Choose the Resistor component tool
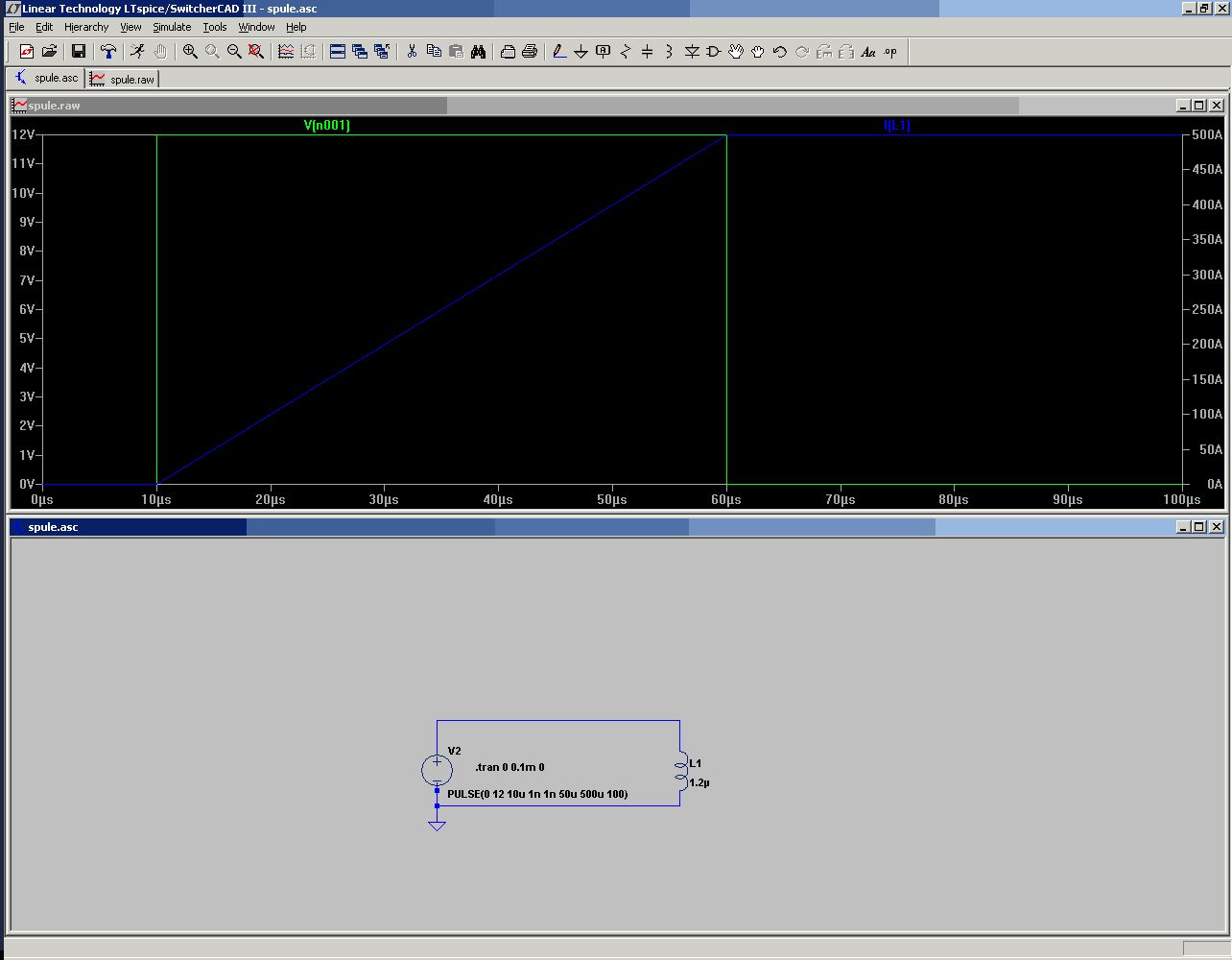Screen dimensions: 1232x960 626,52
